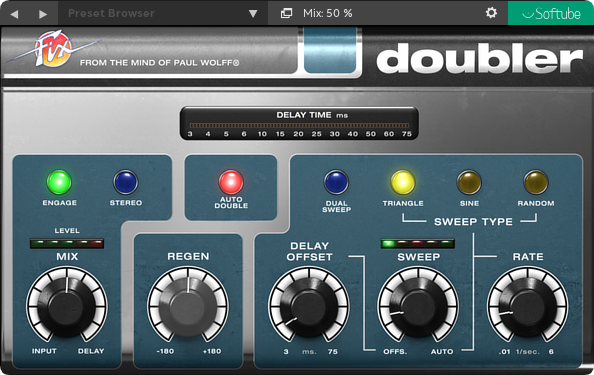
Task: Select the Triangle sweep type
Action: tap(403, 182)
